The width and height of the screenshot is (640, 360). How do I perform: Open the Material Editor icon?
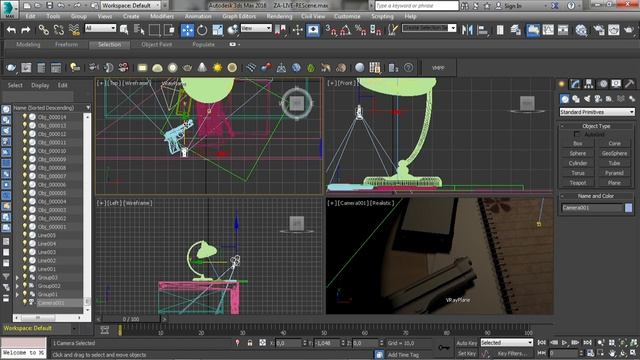point(581,30)
